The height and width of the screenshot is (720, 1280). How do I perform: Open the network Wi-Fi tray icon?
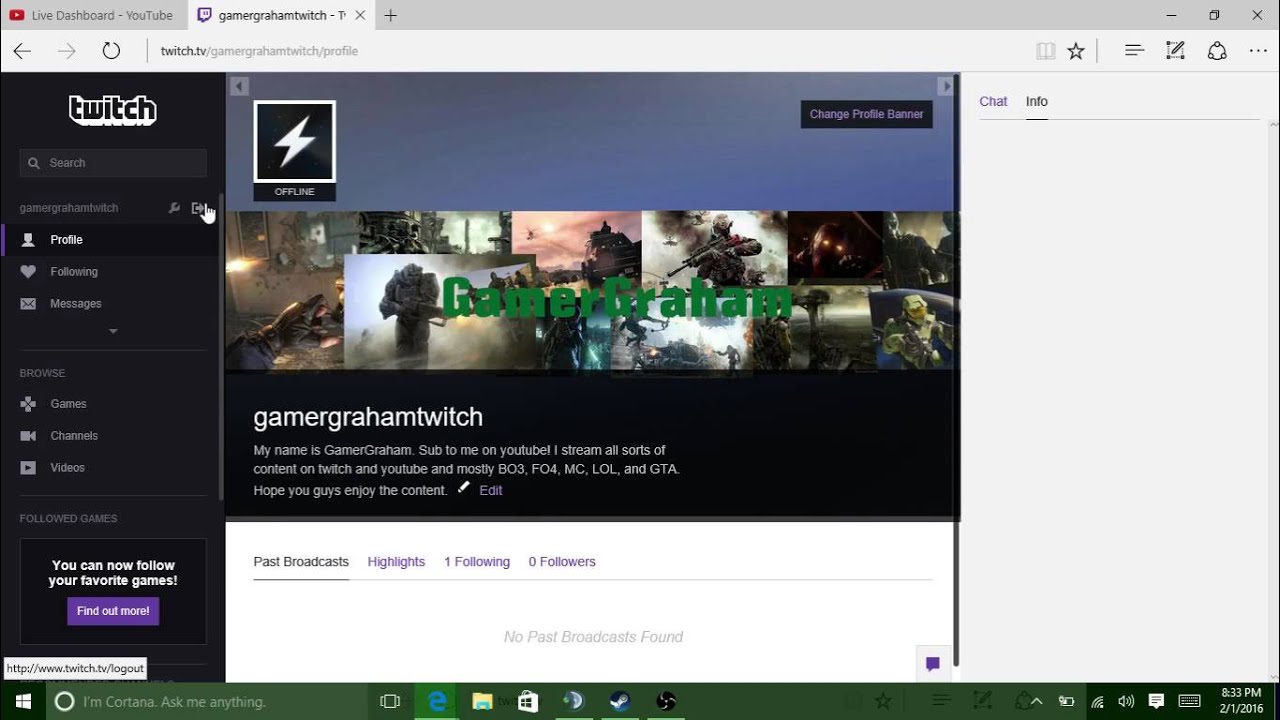1097,701
